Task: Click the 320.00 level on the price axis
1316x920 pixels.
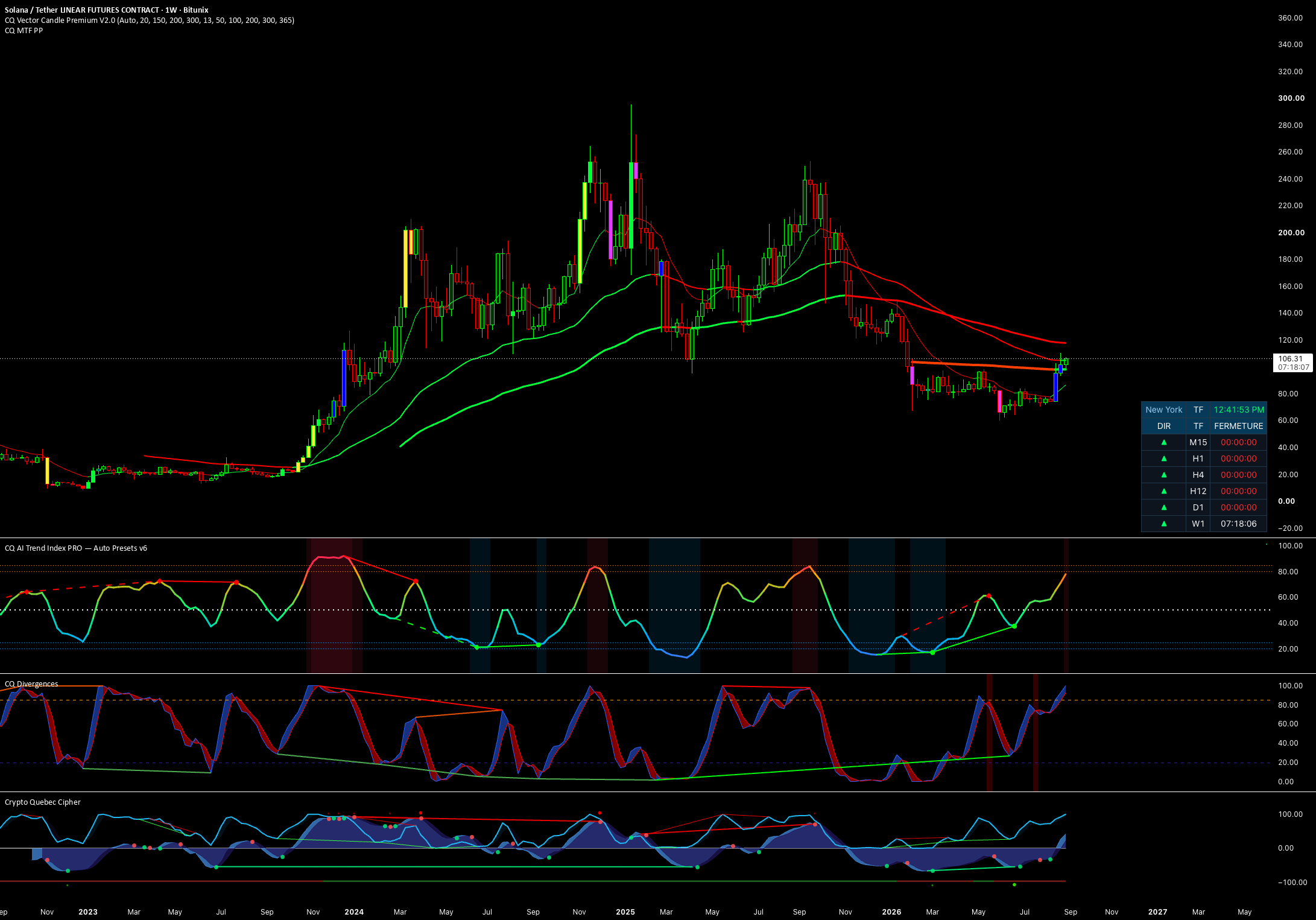Action: tap(1290, 71)
